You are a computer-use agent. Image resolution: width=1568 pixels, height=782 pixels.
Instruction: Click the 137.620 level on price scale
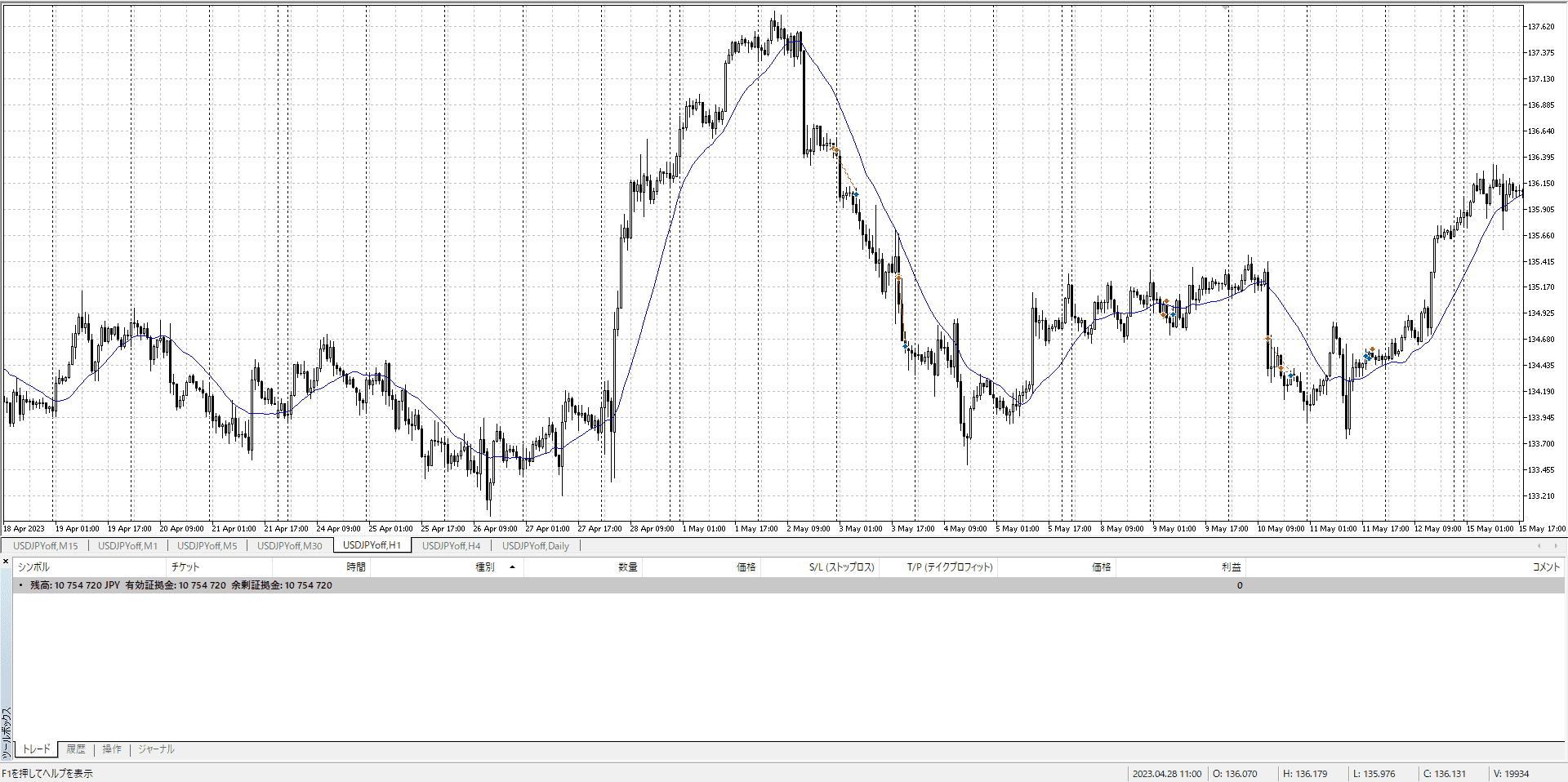(1540, 27)
